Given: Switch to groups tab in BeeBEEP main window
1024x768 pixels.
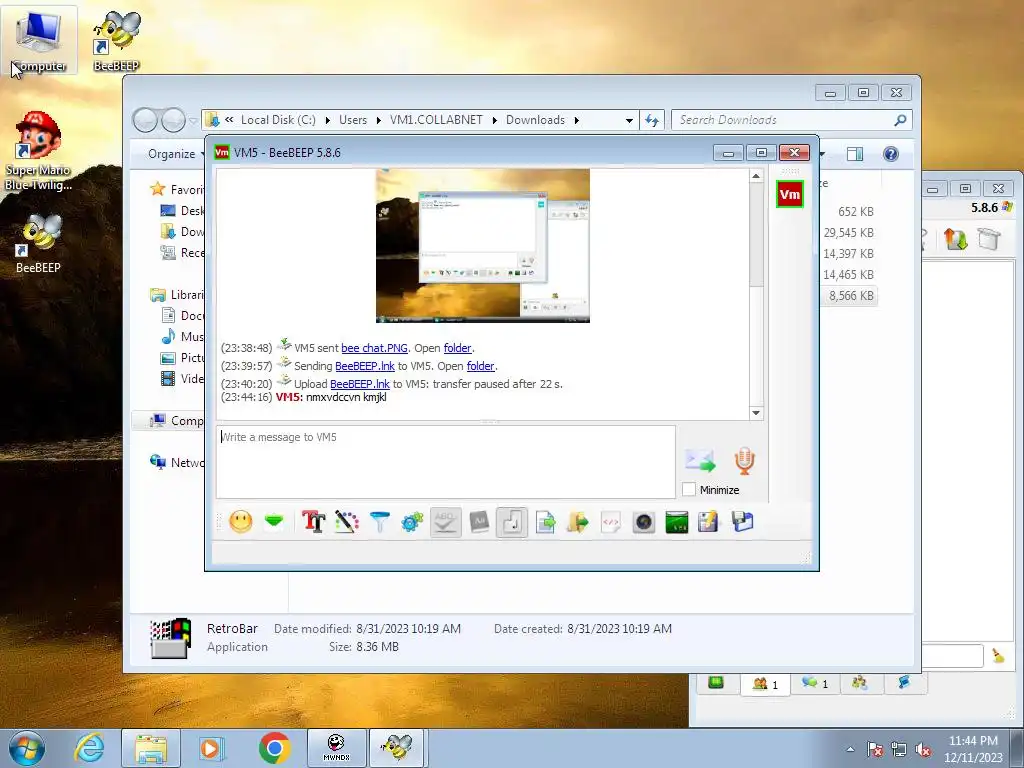Looking at the screenshot, I should coord(859,683).
